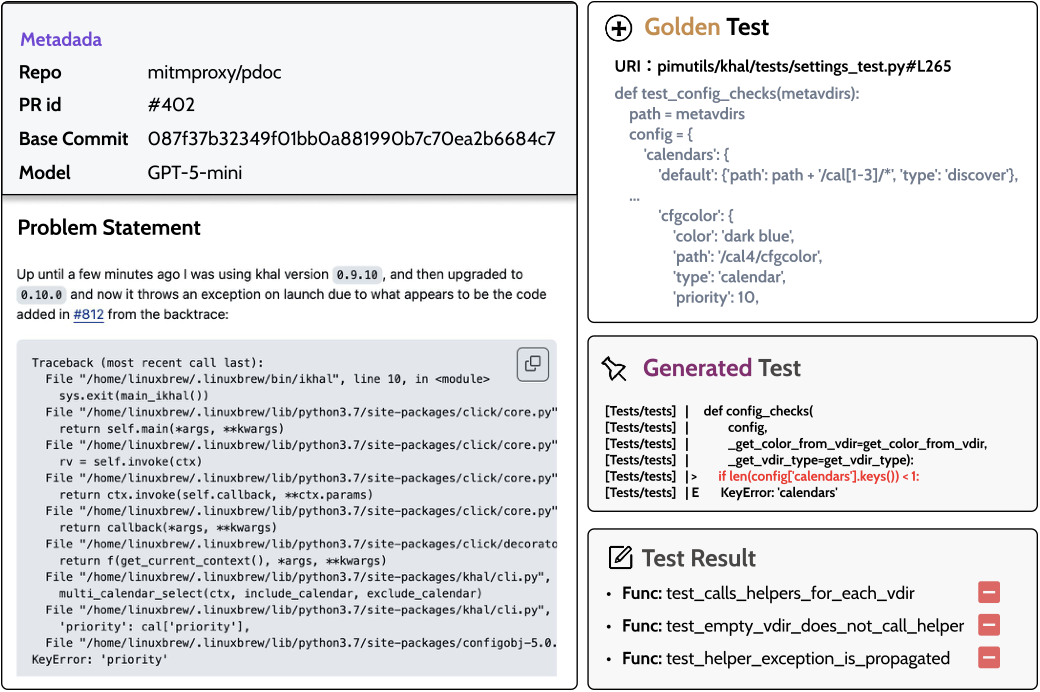This screenshot has width=1040, height=692.
Task: Click the test_config_checks function definition line
Action: click(737, 94)
